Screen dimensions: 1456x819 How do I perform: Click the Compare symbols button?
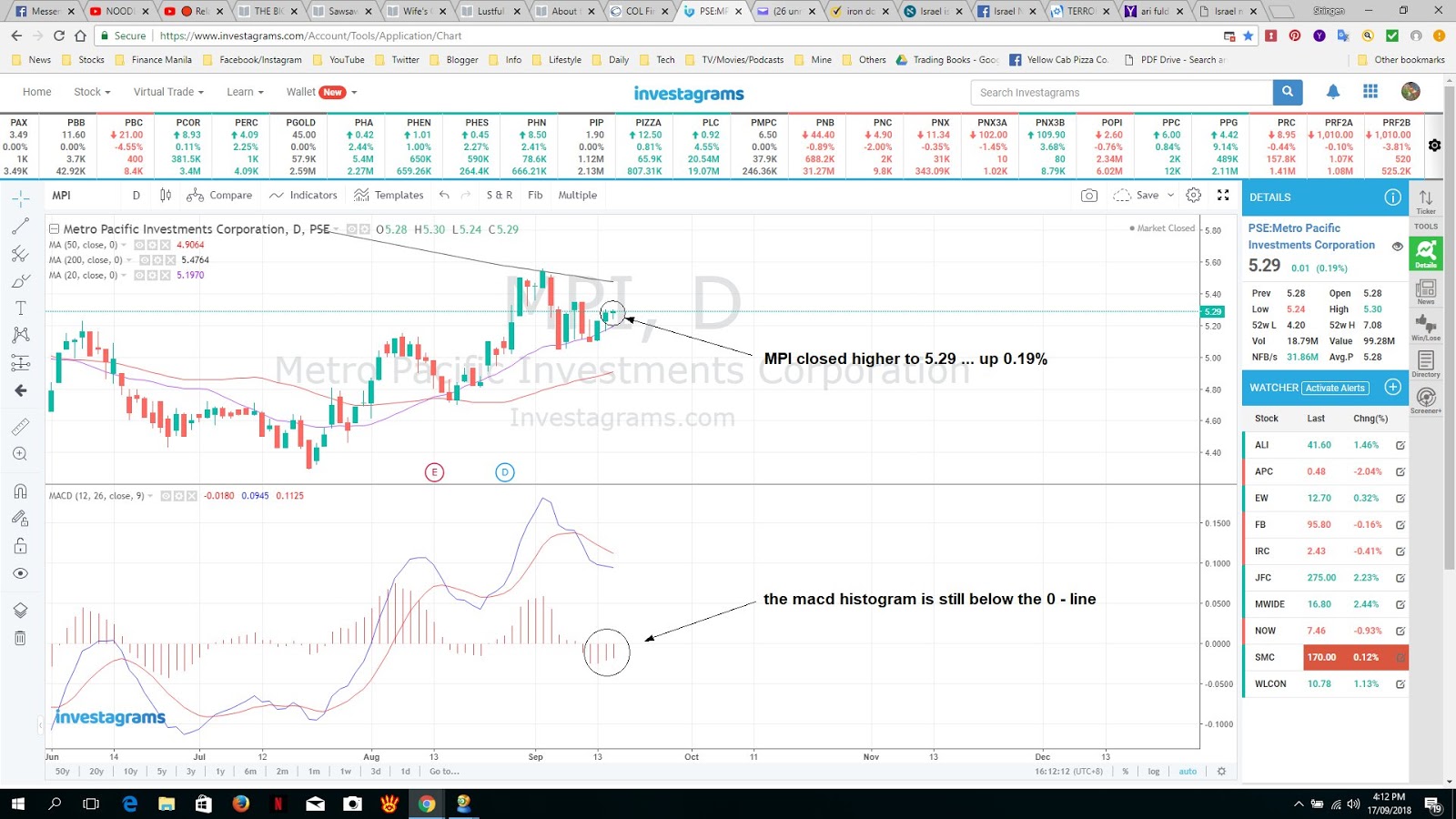(x=219, y=195)
